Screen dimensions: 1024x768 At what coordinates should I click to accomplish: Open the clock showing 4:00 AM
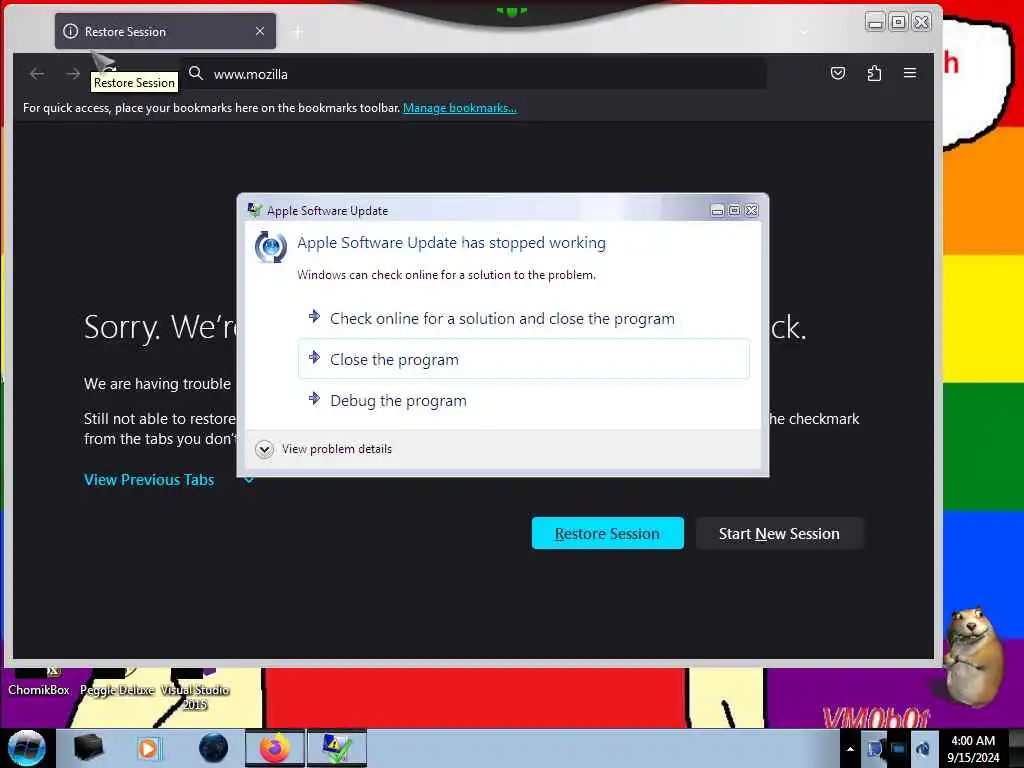tap(973, 748)
